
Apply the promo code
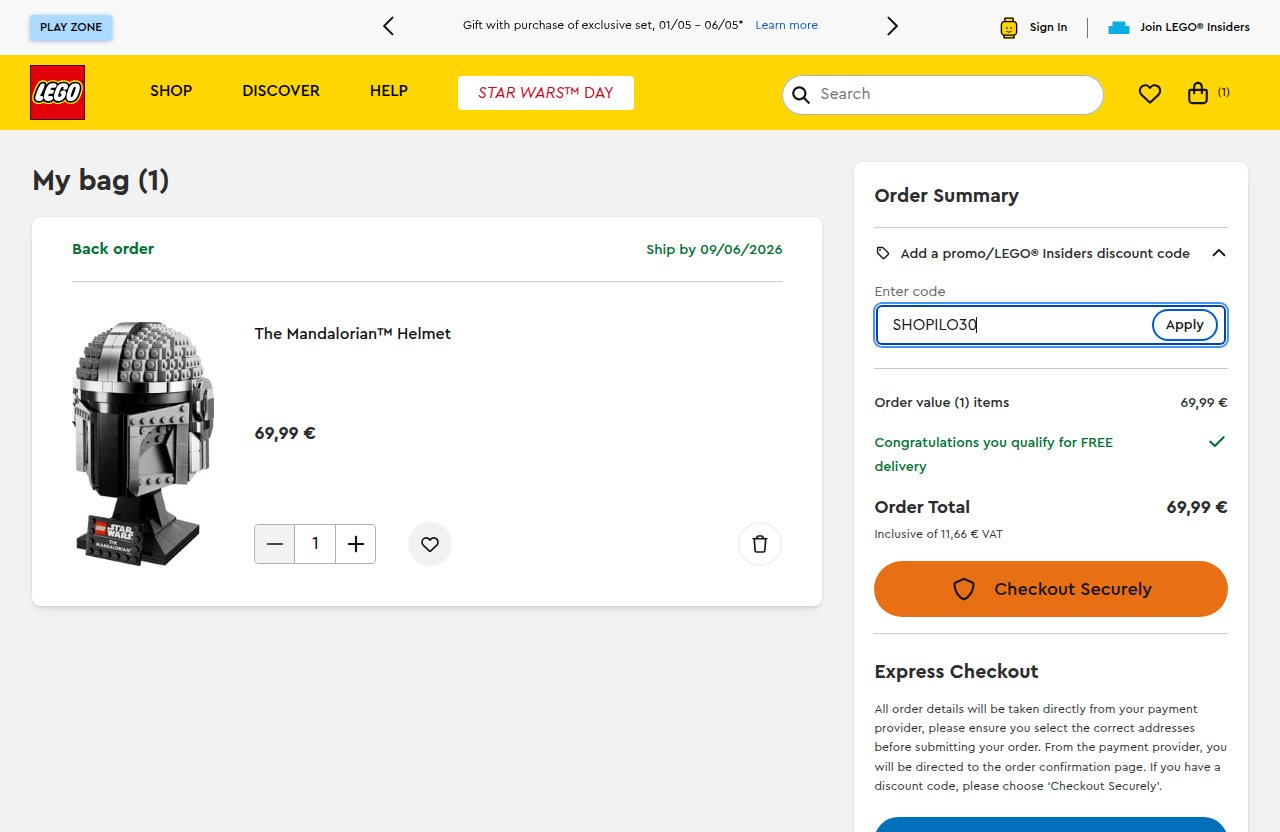pyautogui.click(x=1185, y=325)
